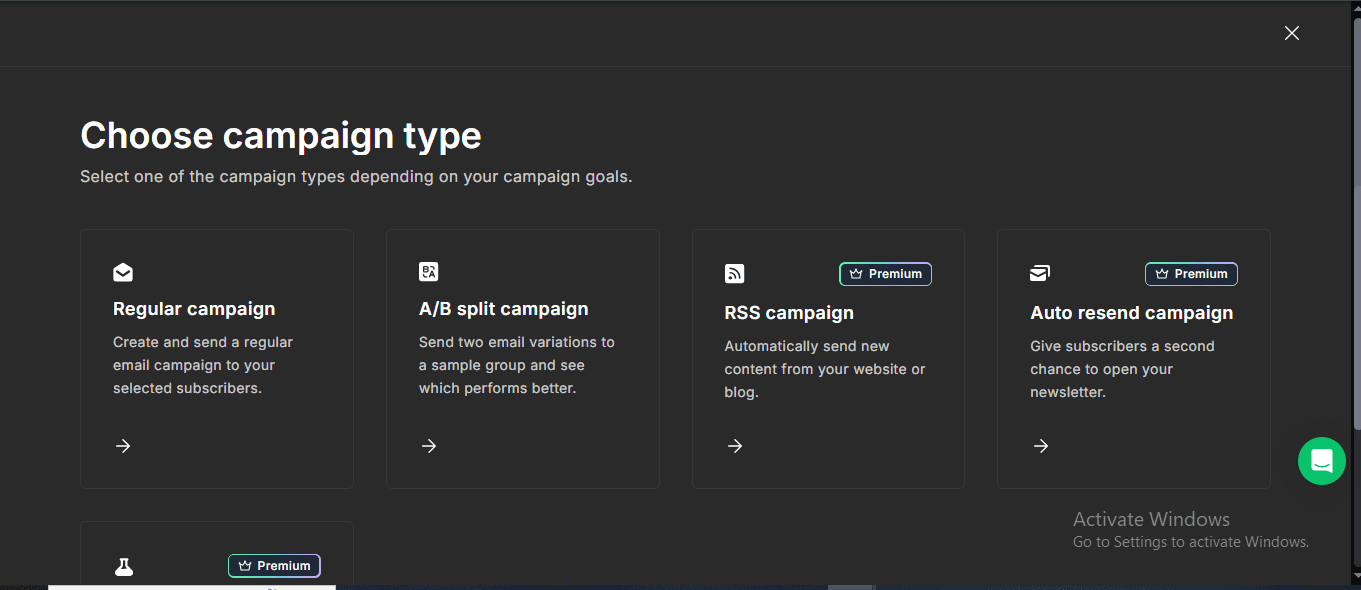1361x590 pixels.
Task: Click the "Select one of the campaign types" subtitle
Action: click(356, 177)
